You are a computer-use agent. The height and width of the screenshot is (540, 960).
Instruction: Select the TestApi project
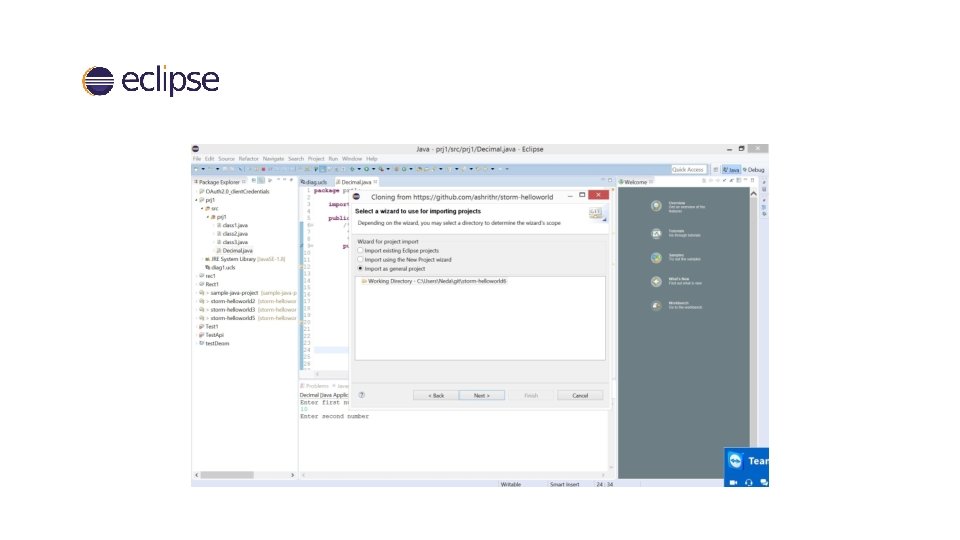[x=212, y=335]
